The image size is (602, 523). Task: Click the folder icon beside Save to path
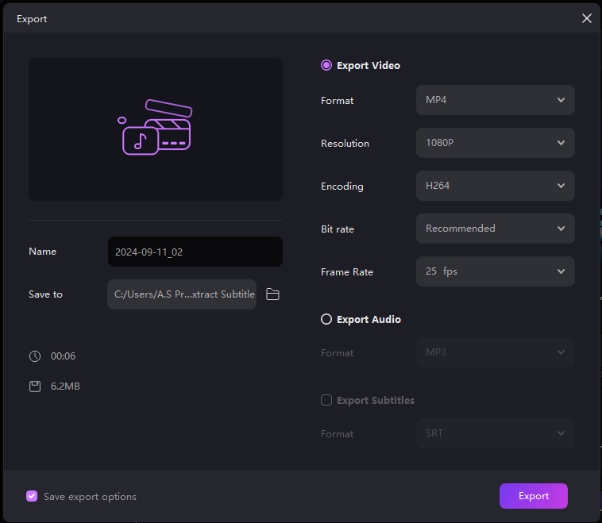tap(273, 294)
